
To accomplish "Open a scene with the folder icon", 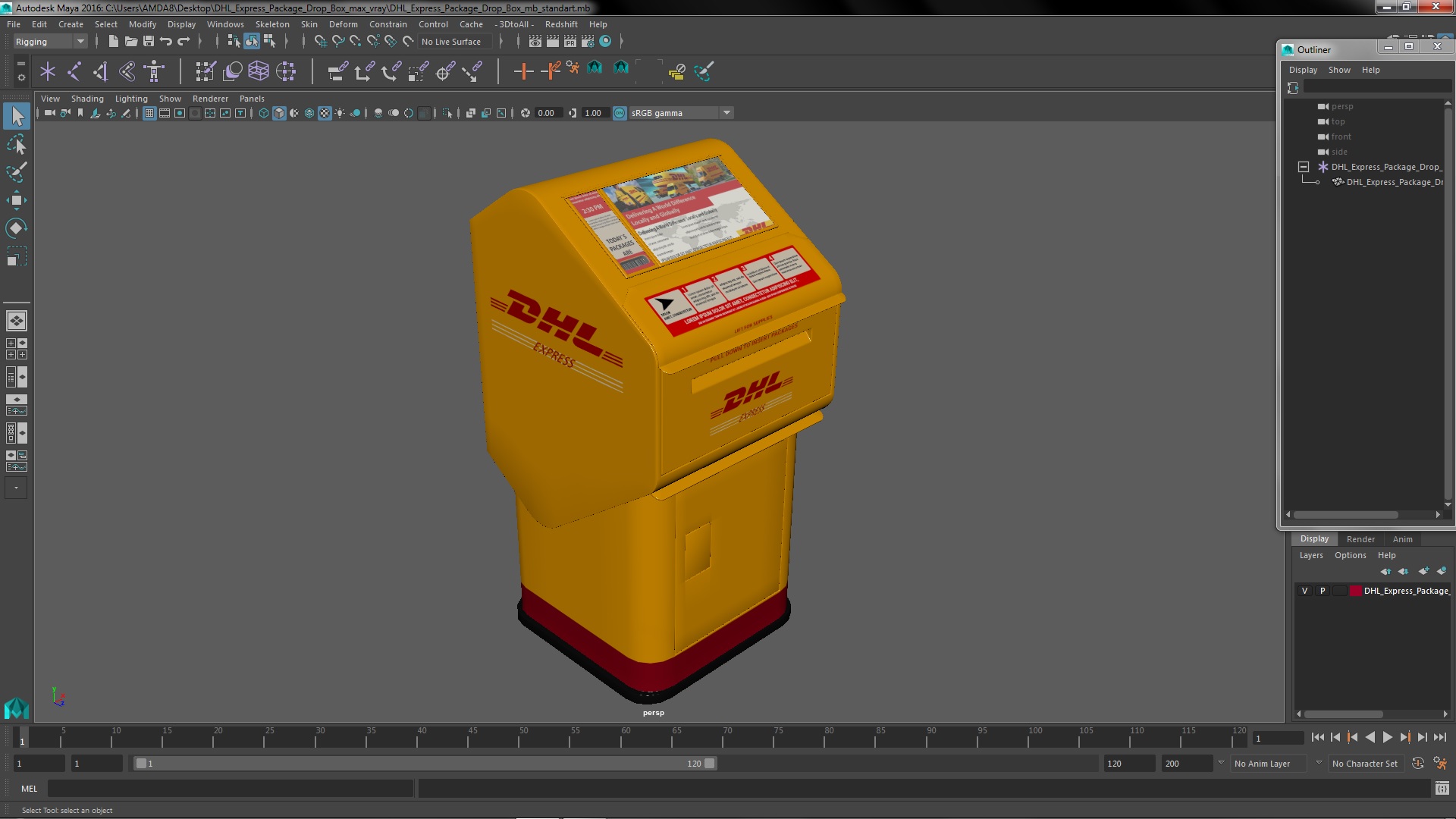I will point(130,42).
